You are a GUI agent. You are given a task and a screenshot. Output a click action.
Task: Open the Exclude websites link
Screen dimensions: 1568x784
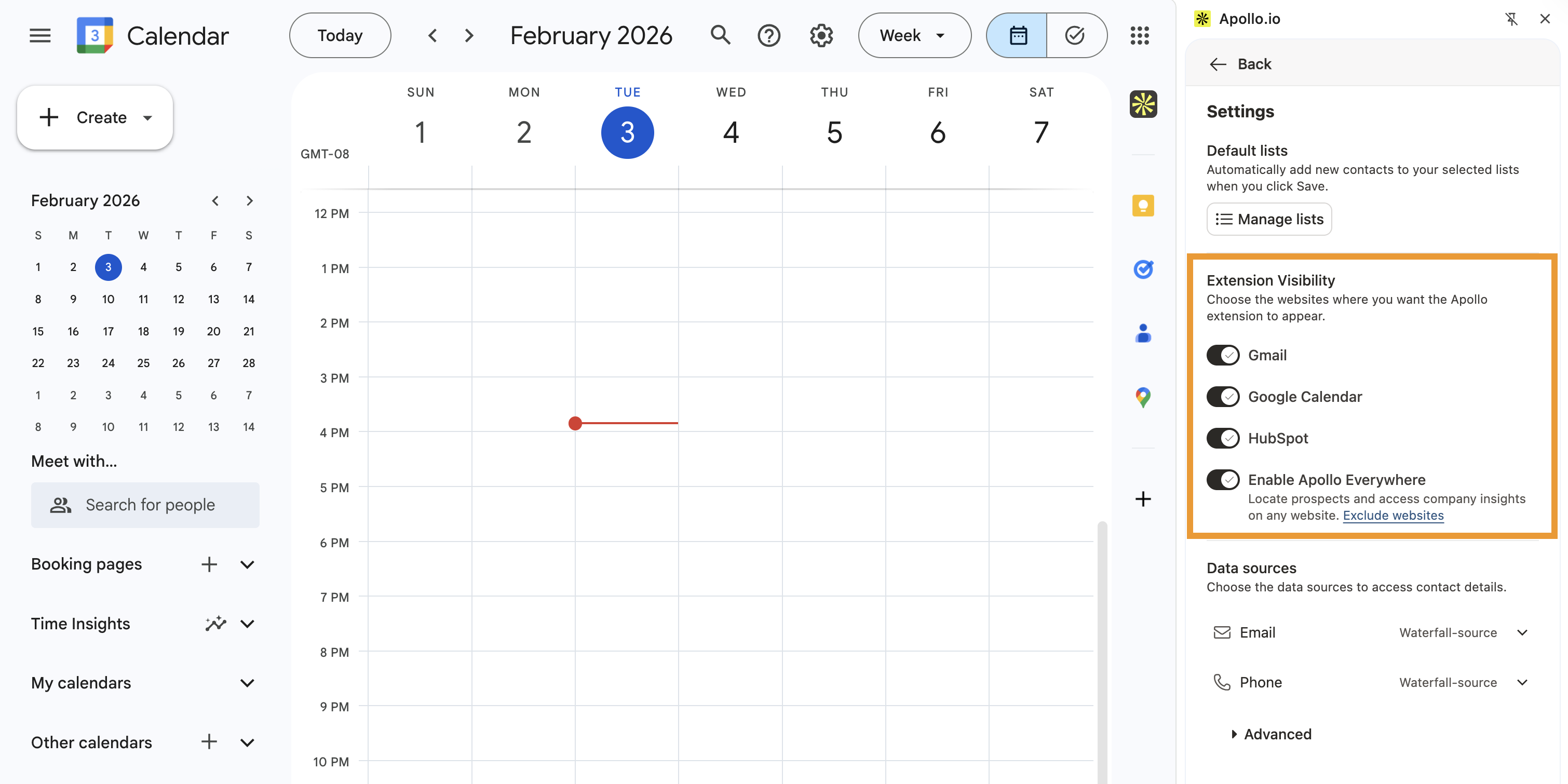(x=1393, y=516)
